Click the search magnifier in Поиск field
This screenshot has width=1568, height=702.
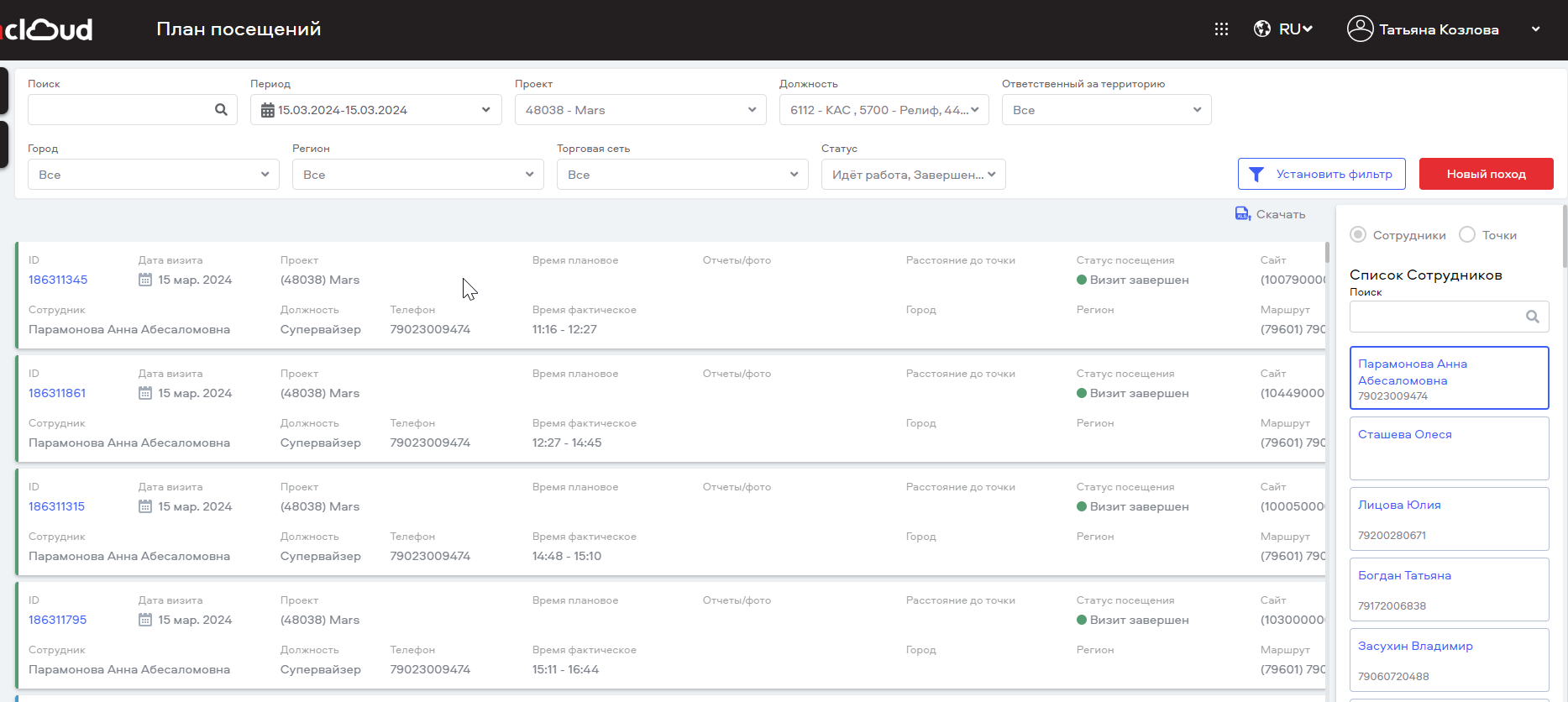(x=221, y=110)
